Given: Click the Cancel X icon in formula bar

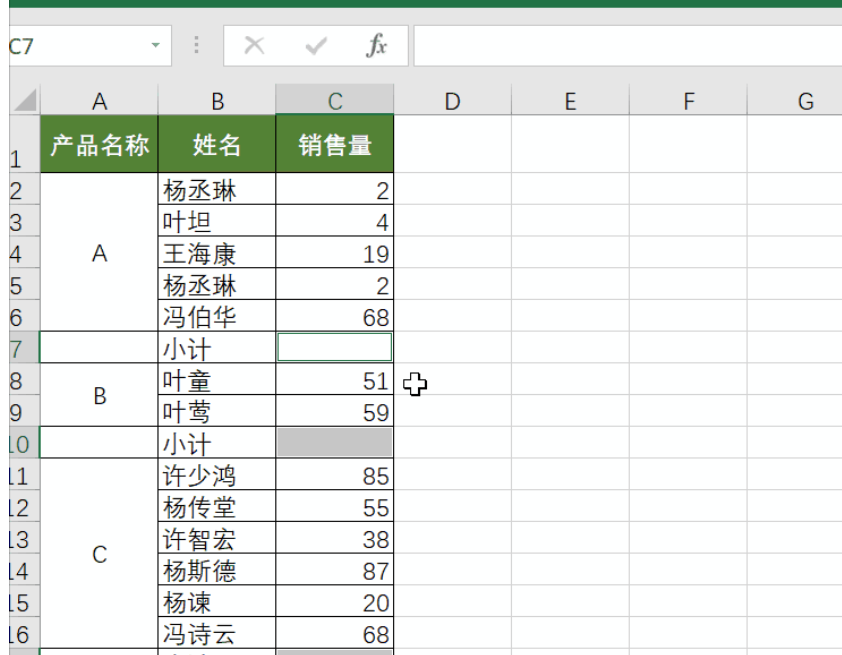Looking at the screenshot, I should pyautogui.click(x=254, y=46).
